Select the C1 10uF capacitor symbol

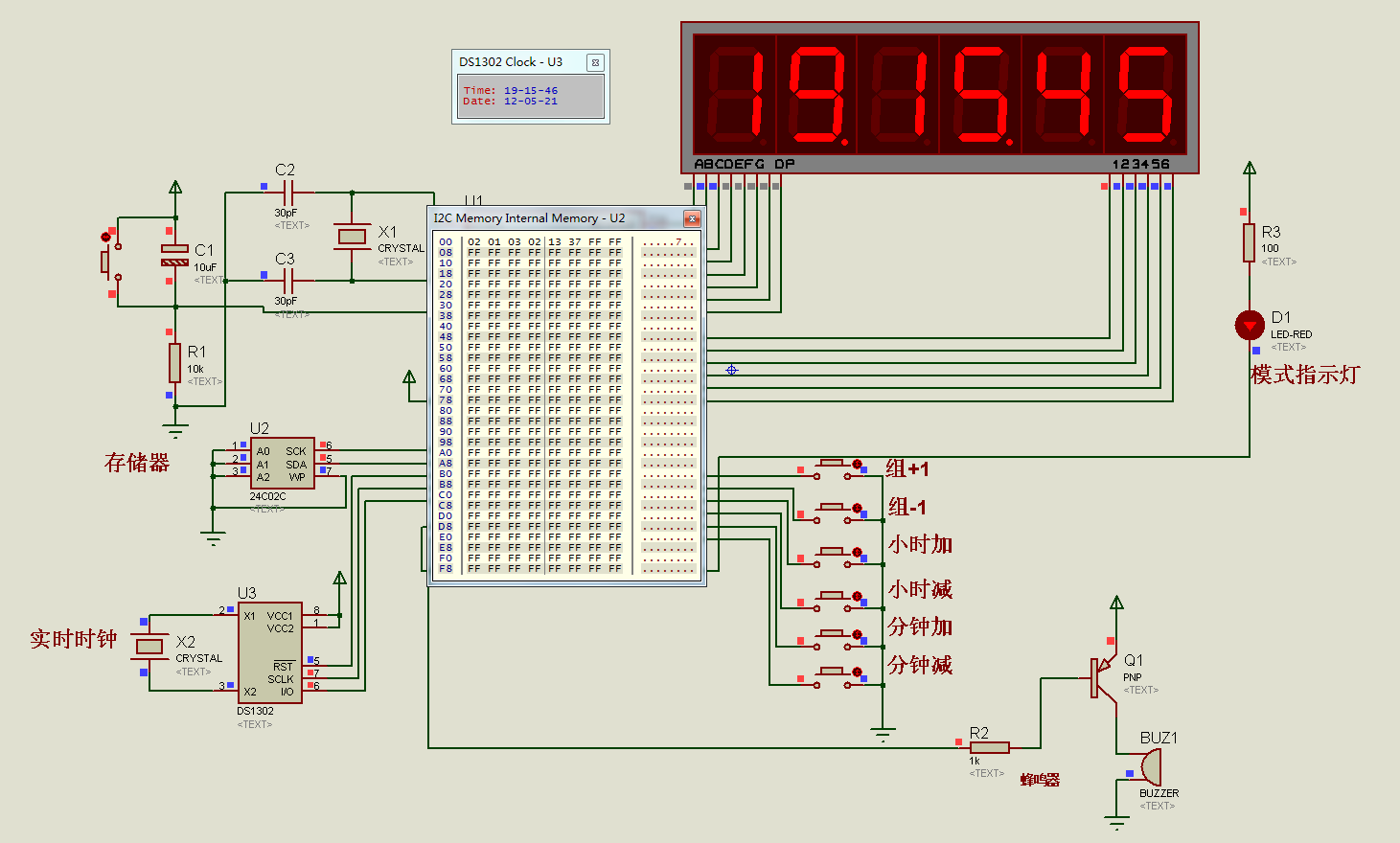coord(174,255)
